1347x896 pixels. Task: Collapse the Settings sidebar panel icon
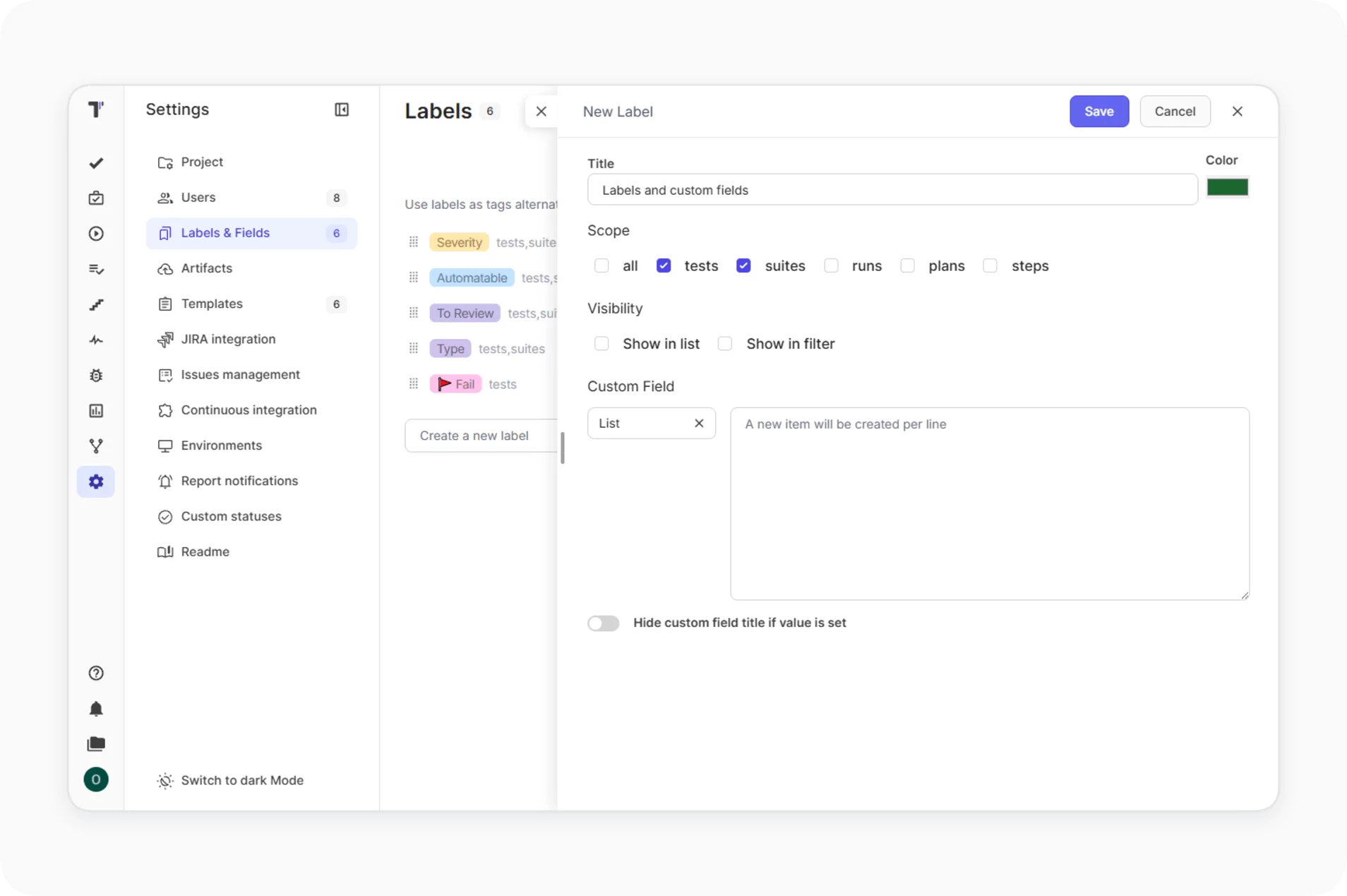click(342, 109)
